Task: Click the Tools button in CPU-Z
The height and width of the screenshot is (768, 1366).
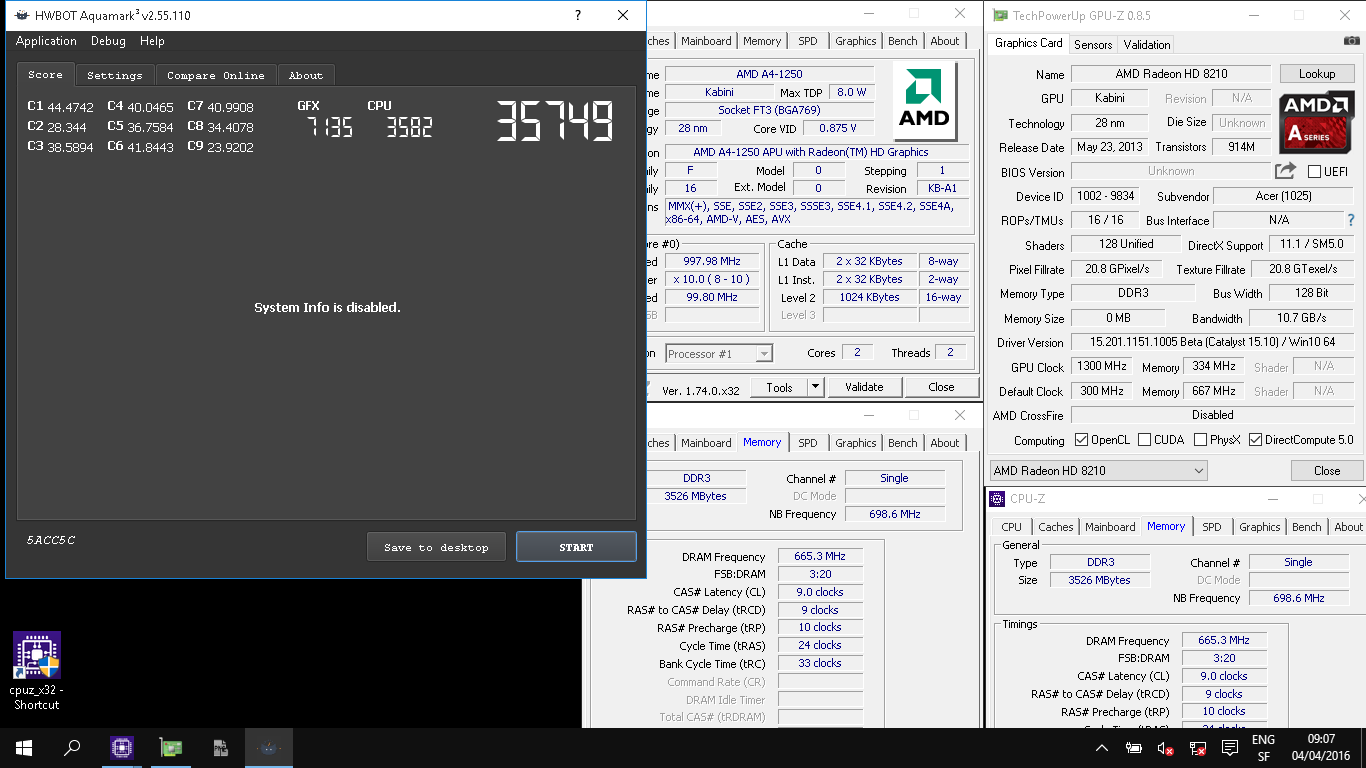Action: 779,387
